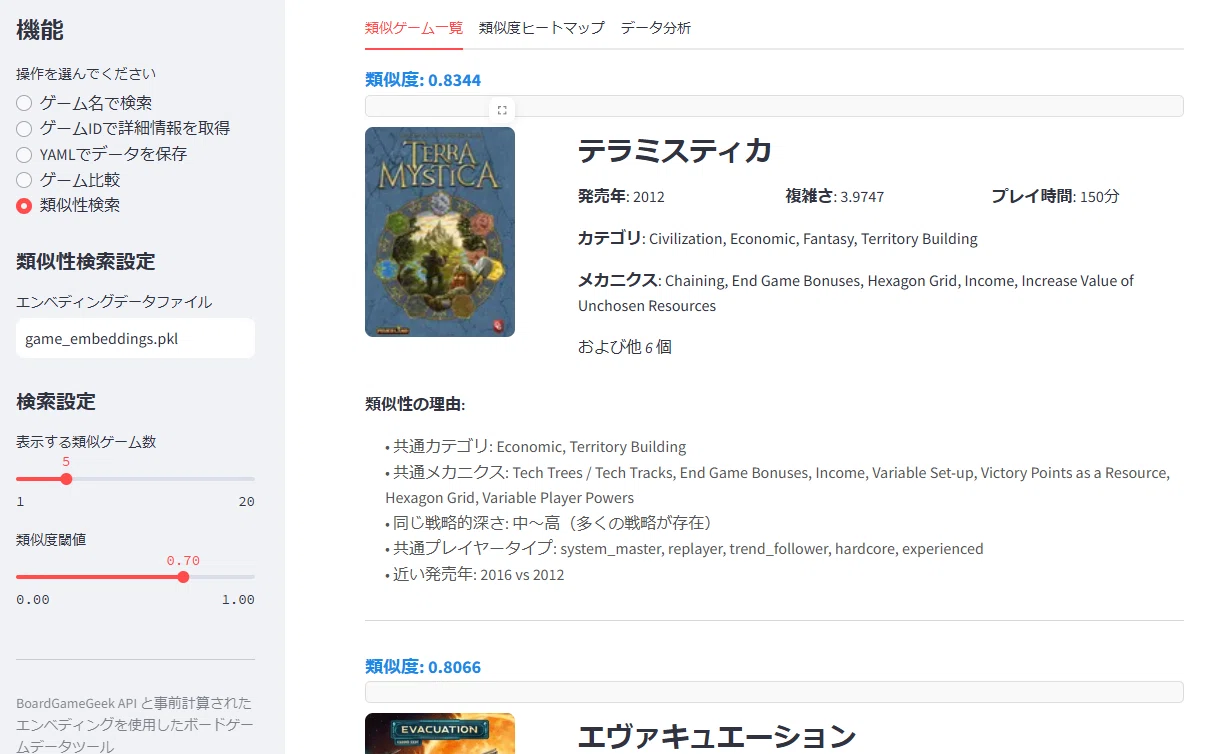The height and width of the screenshot is (754, 1231).
Task: Click the 共通カテゴリ: Economic, Territory Building line
Action: pos(536,447)
